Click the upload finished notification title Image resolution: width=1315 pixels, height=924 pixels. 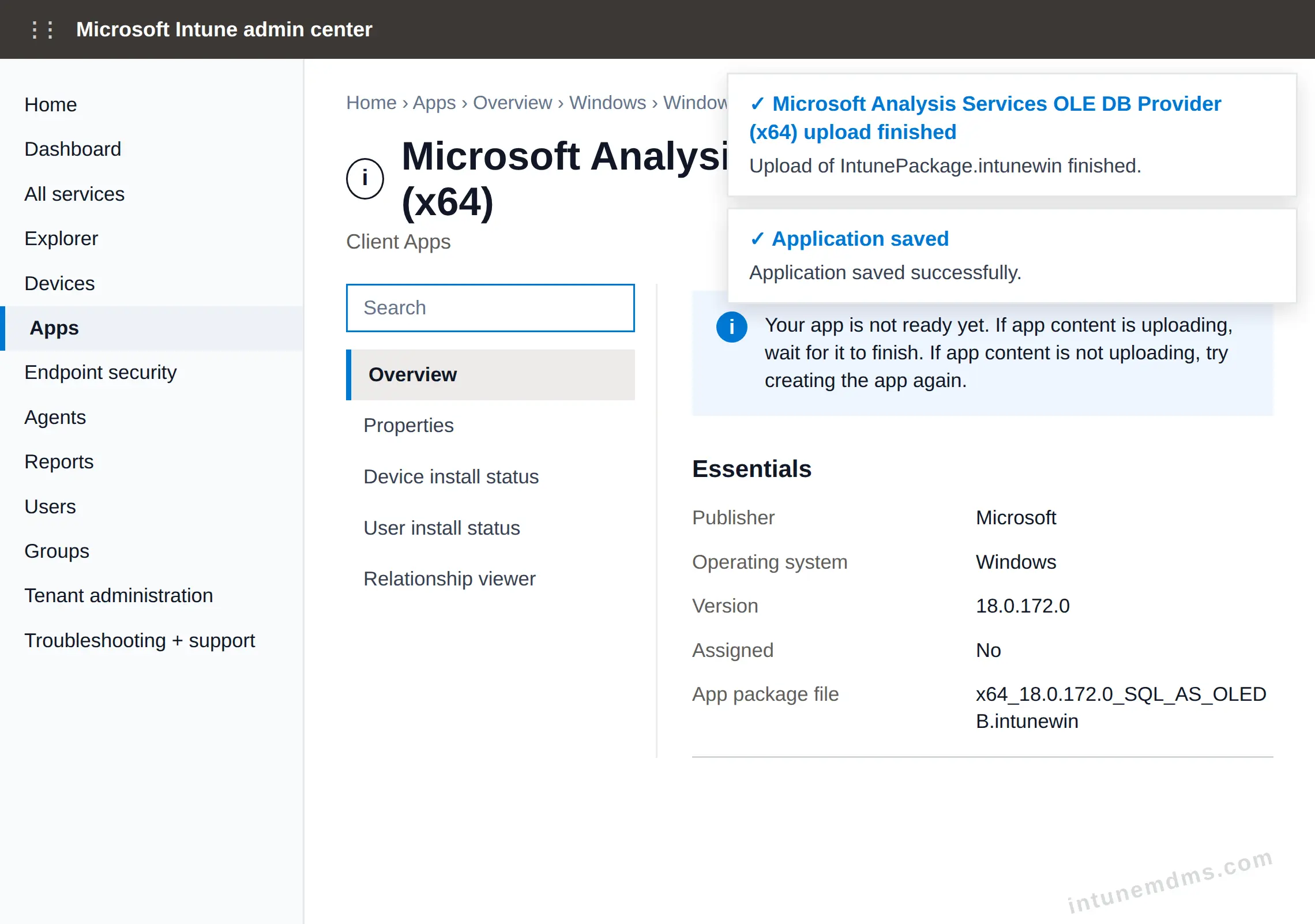(x=985, y=118)
